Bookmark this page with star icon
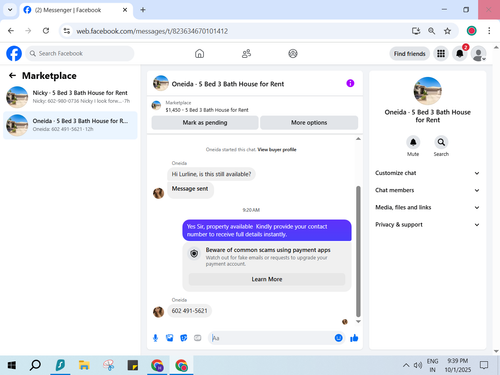The height and width of the screenshot is (375, 500). pos(447,31)
